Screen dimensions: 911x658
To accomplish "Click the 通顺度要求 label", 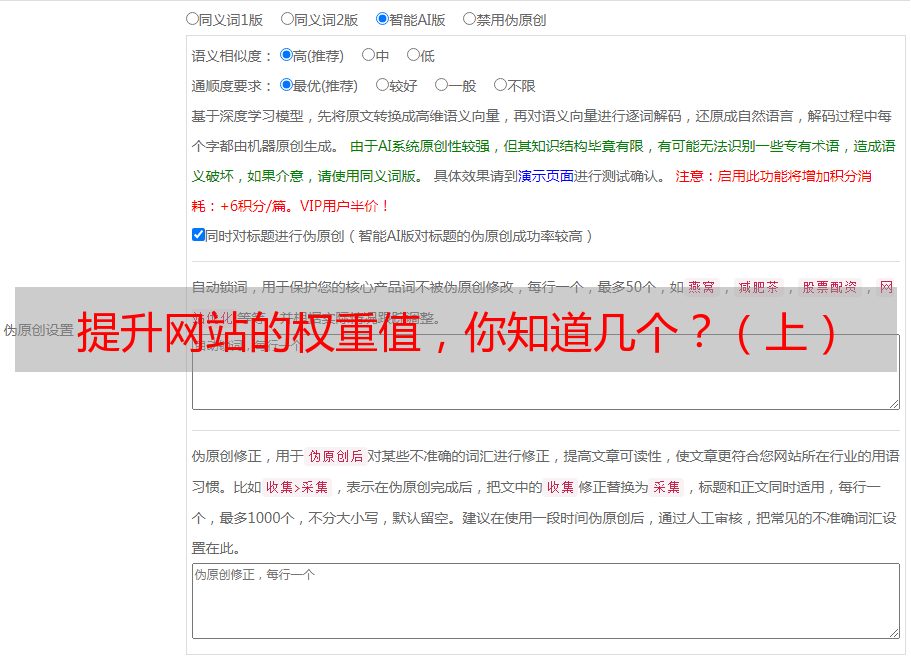I will point(232,87).
